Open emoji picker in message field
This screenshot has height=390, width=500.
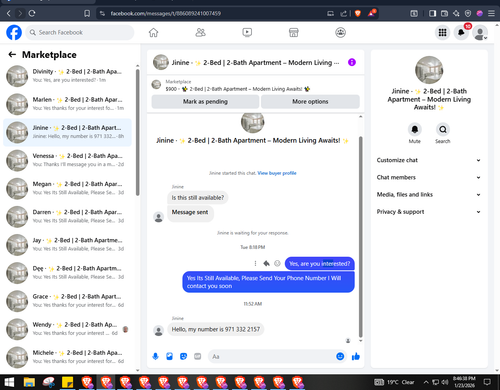coord(340,356)
